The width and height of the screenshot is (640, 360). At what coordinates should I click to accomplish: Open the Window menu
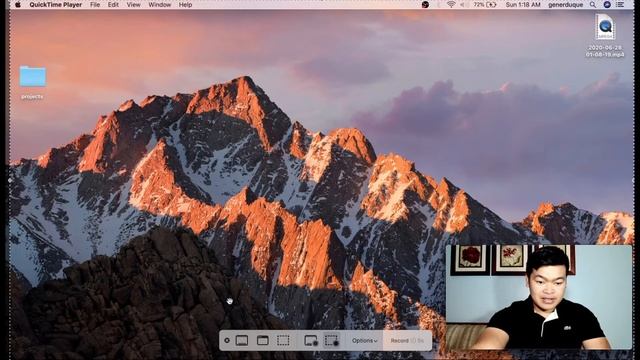point(160,5)
